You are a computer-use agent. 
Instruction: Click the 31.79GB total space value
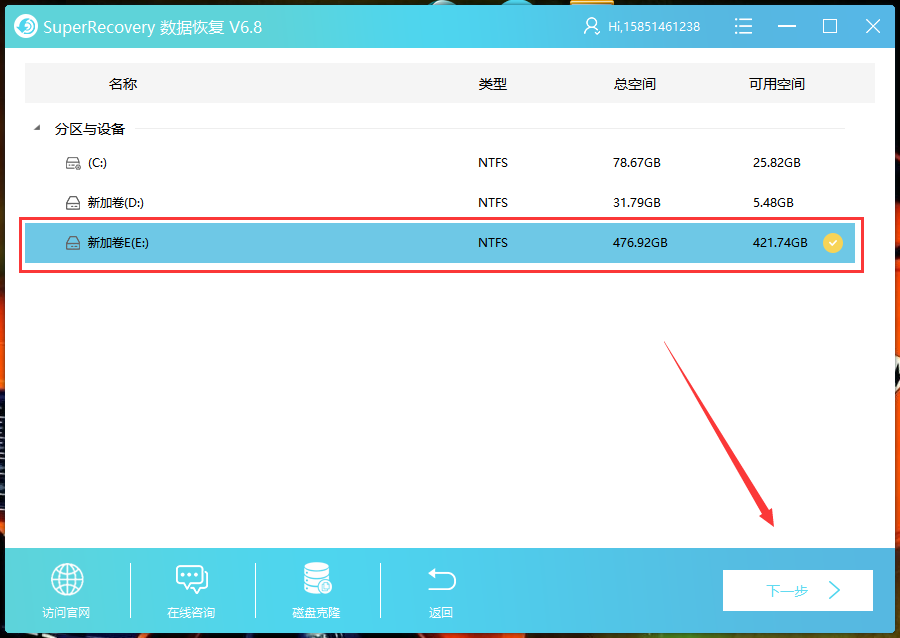637,203
